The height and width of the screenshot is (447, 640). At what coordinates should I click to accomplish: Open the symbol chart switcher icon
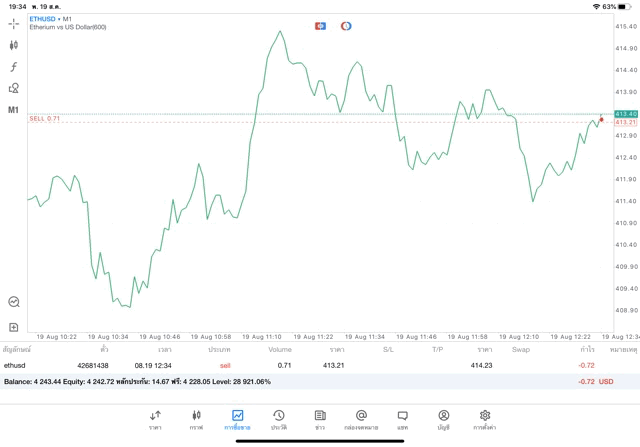tap(14, 301)
